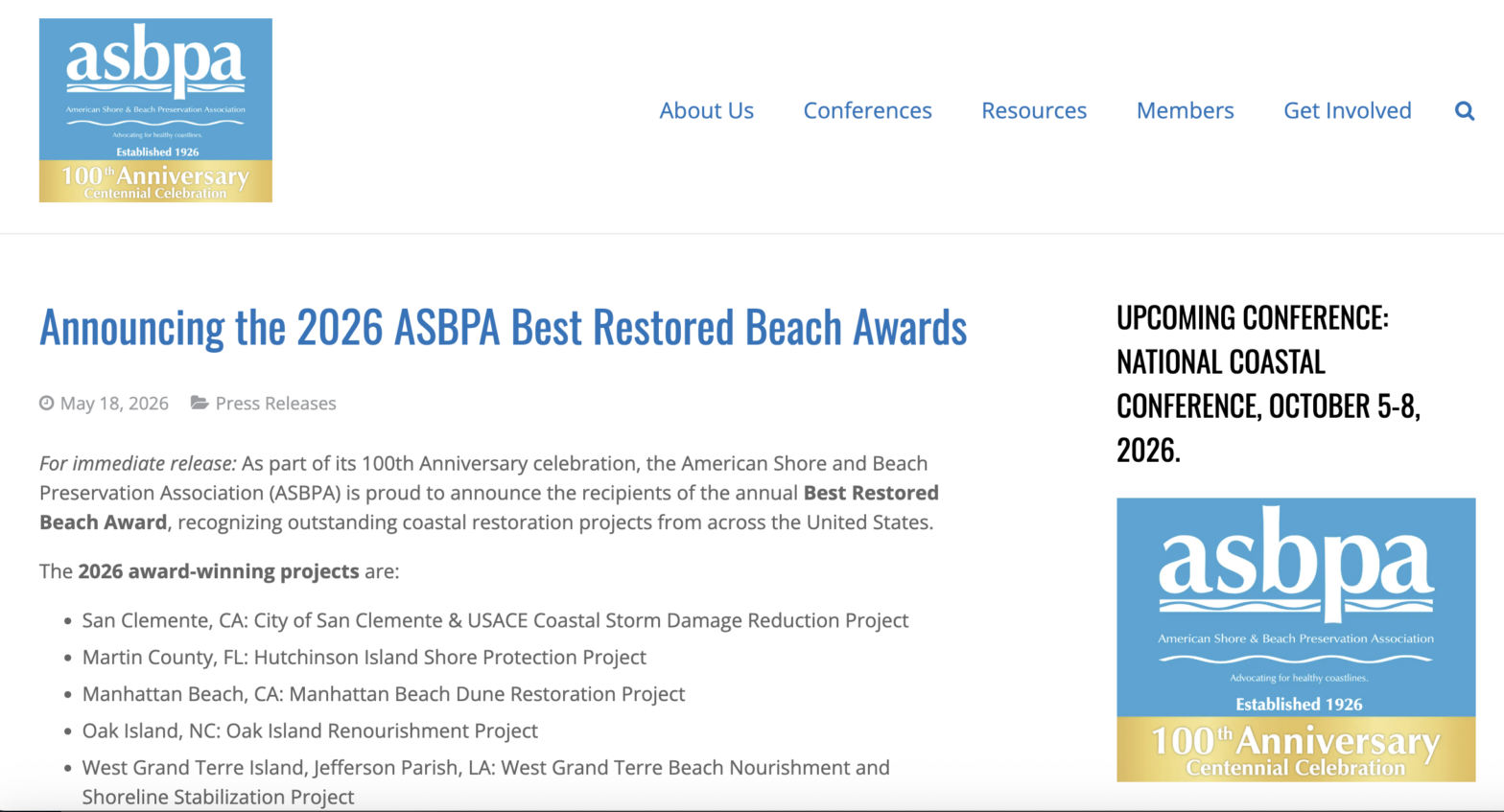This screenshot has height=812, width=1504.
Task: Click the article title about Best Restored Beach Awards
Action: click(x=504, y=328)
